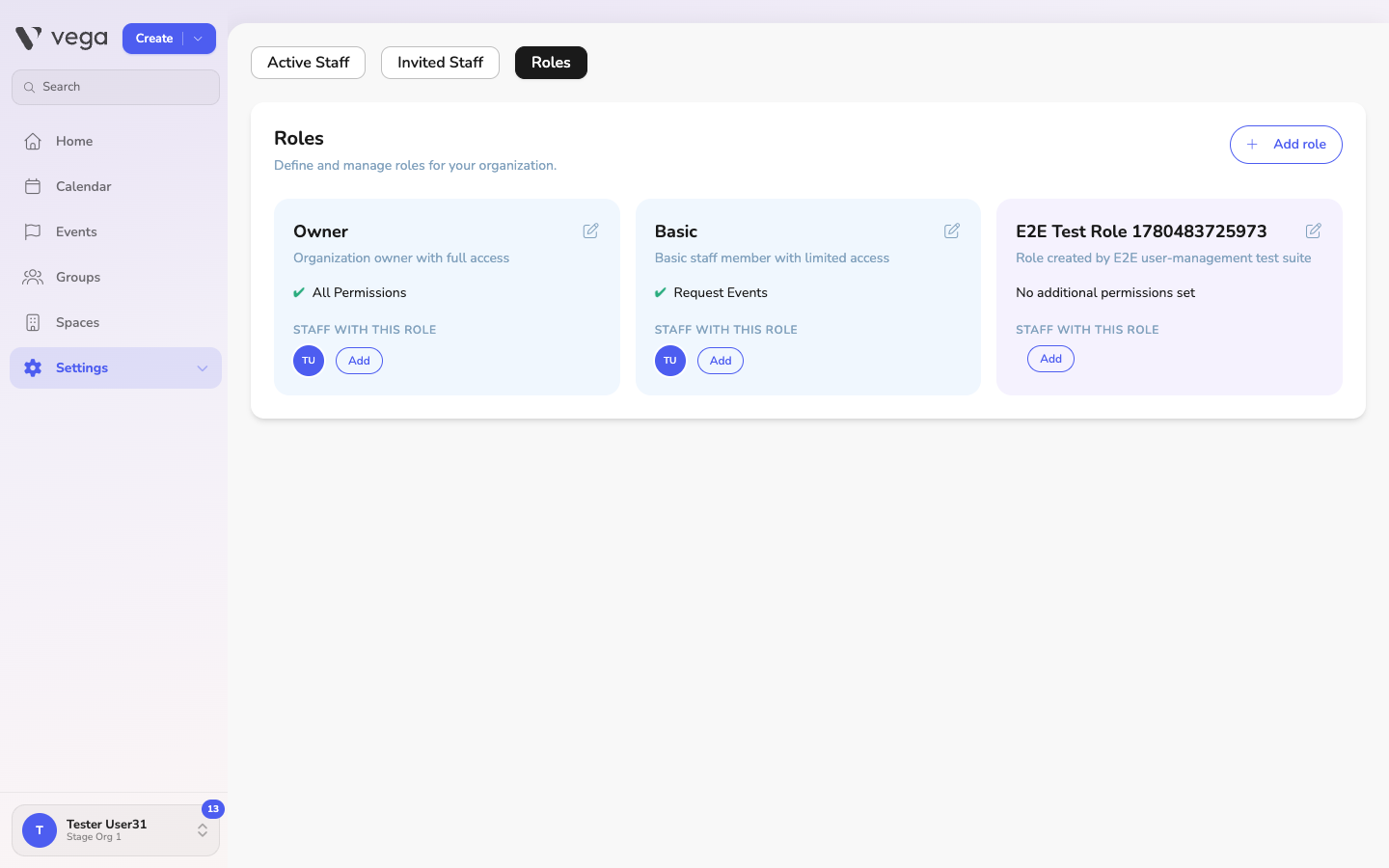Click 'Staff with this role' under Owner

365,330
